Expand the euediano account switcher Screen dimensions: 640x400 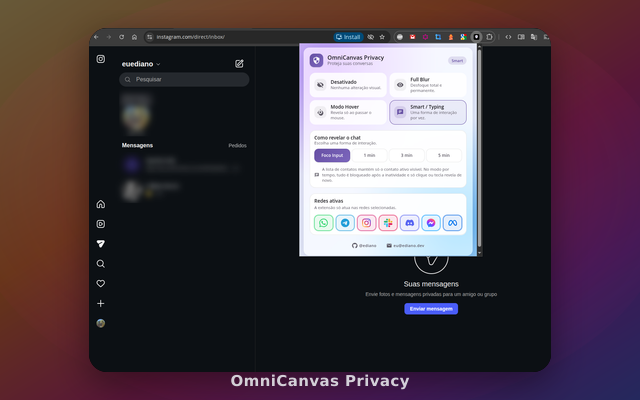click(141, 64)
